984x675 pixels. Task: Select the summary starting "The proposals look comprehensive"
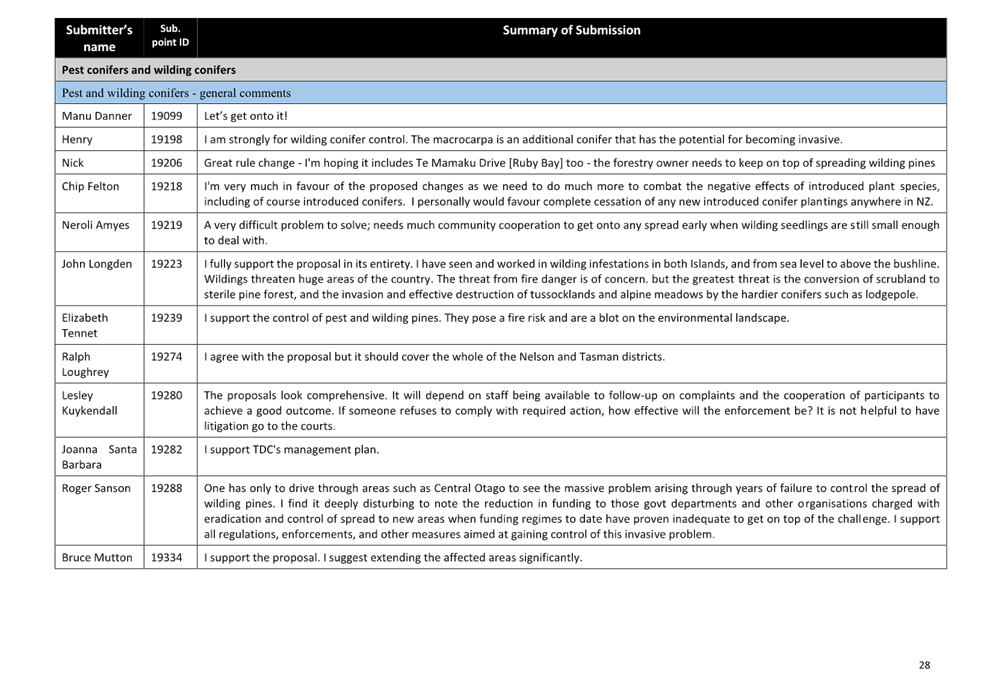pos(571,411)
